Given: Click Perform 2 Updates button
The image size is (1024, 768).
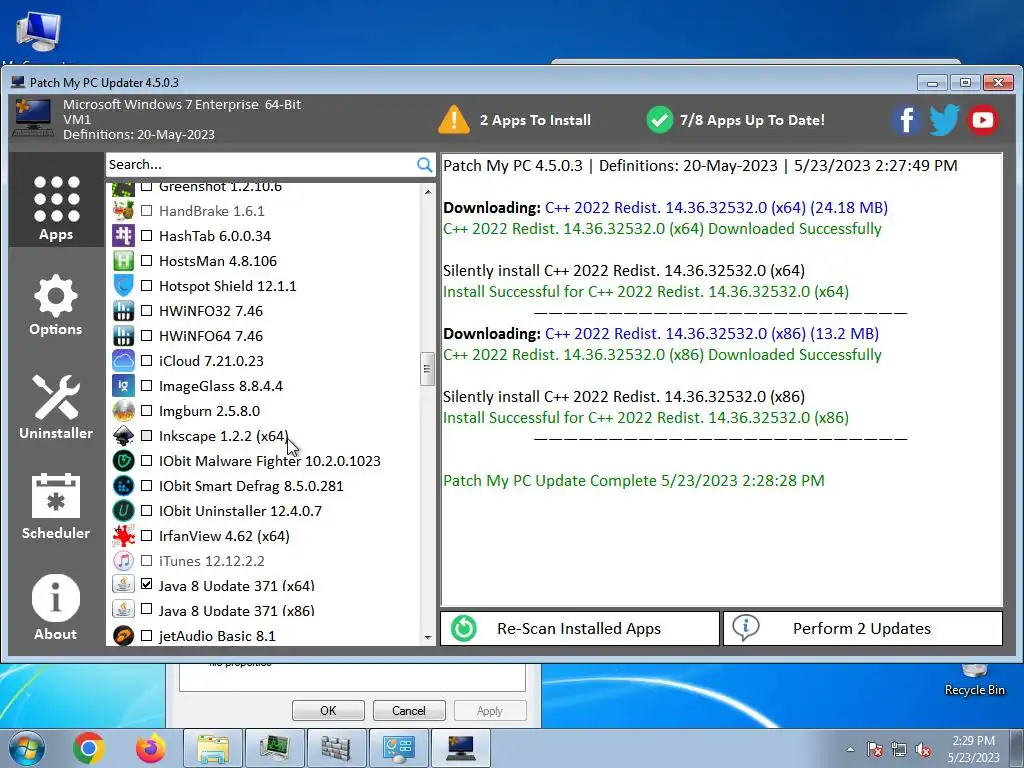Looking at the screenshot, I should click(x=863, y=628).
